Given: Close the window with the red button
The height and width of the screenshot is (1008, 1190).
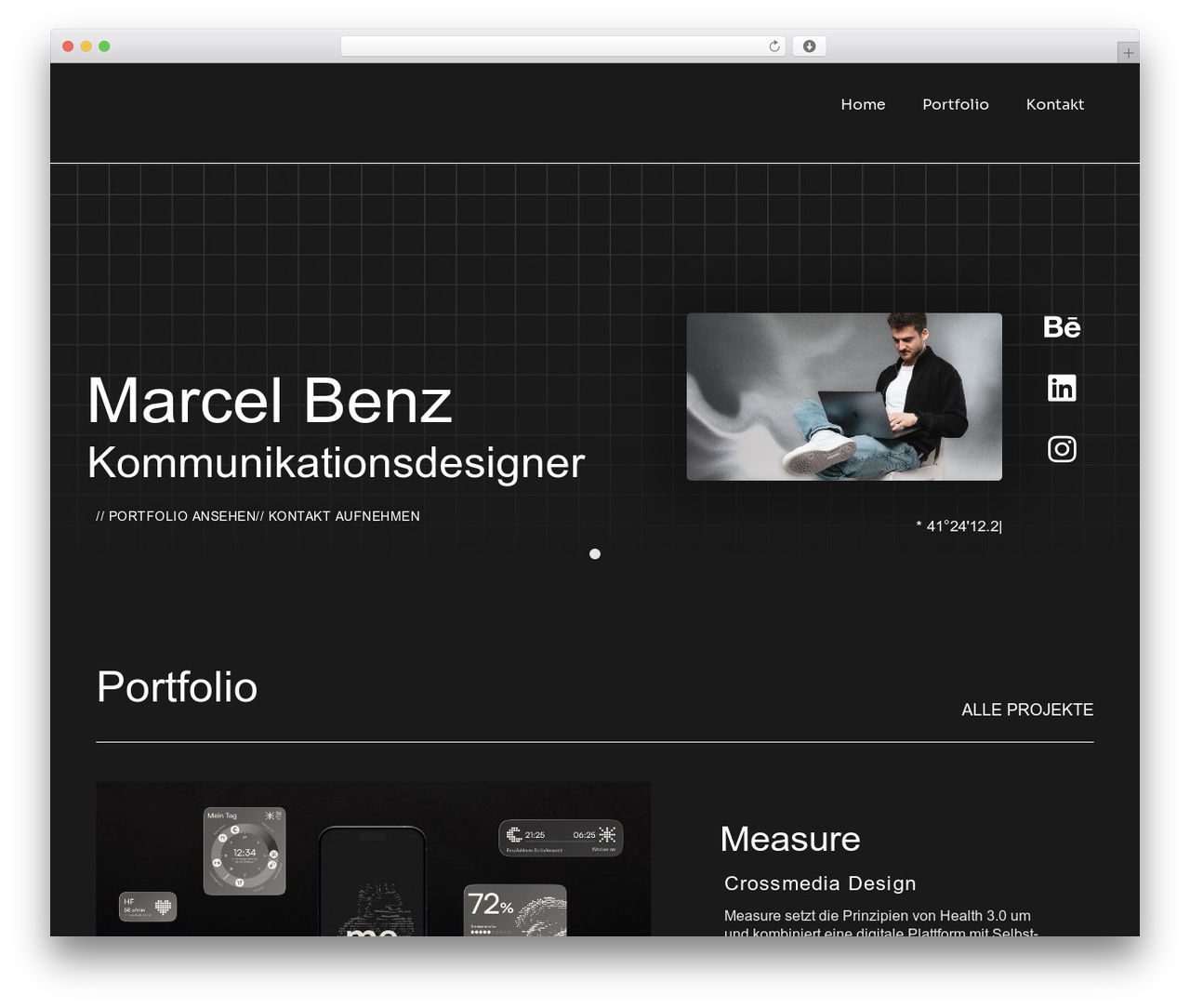Looking at the screenshot, I should pyautogui.click(x=68, y=46).
